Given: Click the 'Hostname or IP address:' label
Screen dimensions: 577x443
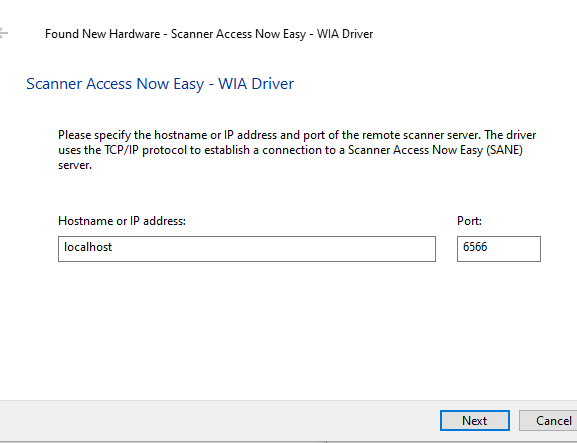Looking at the screenshot, I should pos(122,221).
